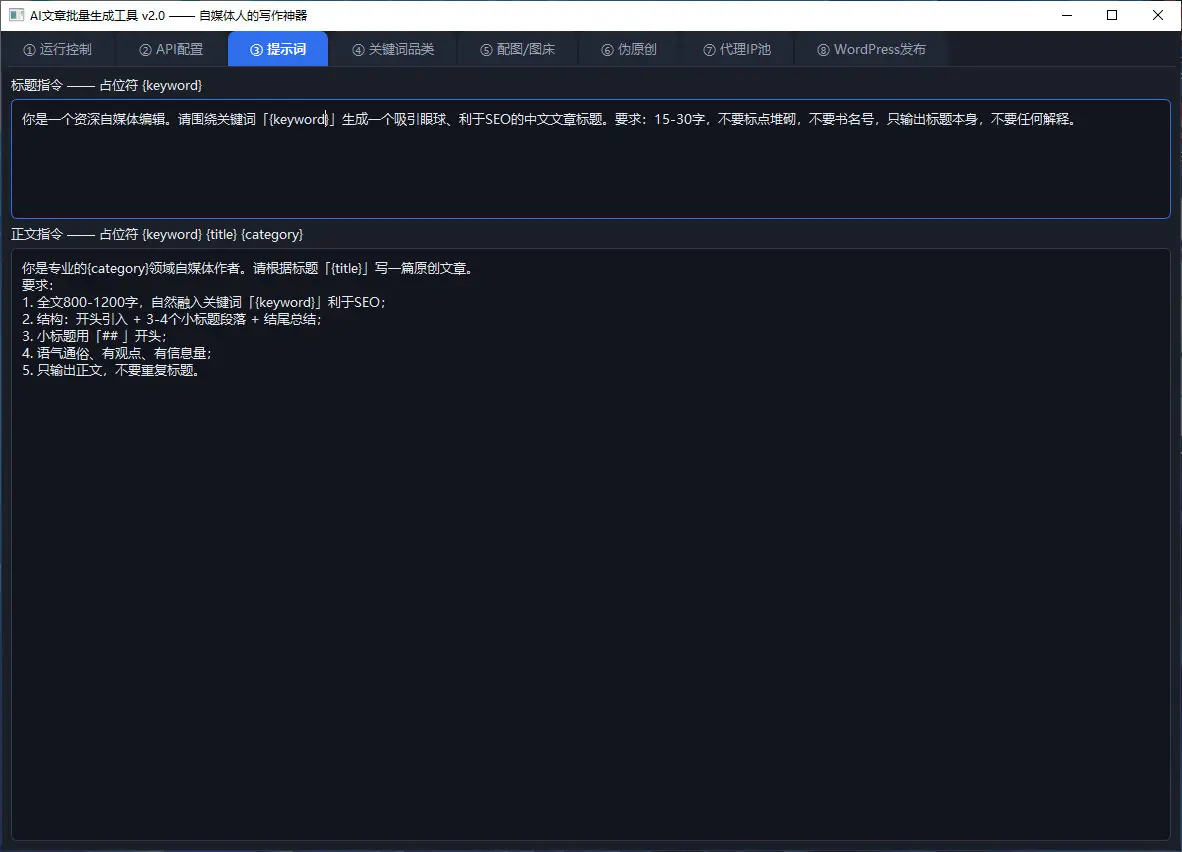Image resolution: width=1182 pixels, height=852 pixels.
Task: Maximize the application window
Action: pos(1112,15)
